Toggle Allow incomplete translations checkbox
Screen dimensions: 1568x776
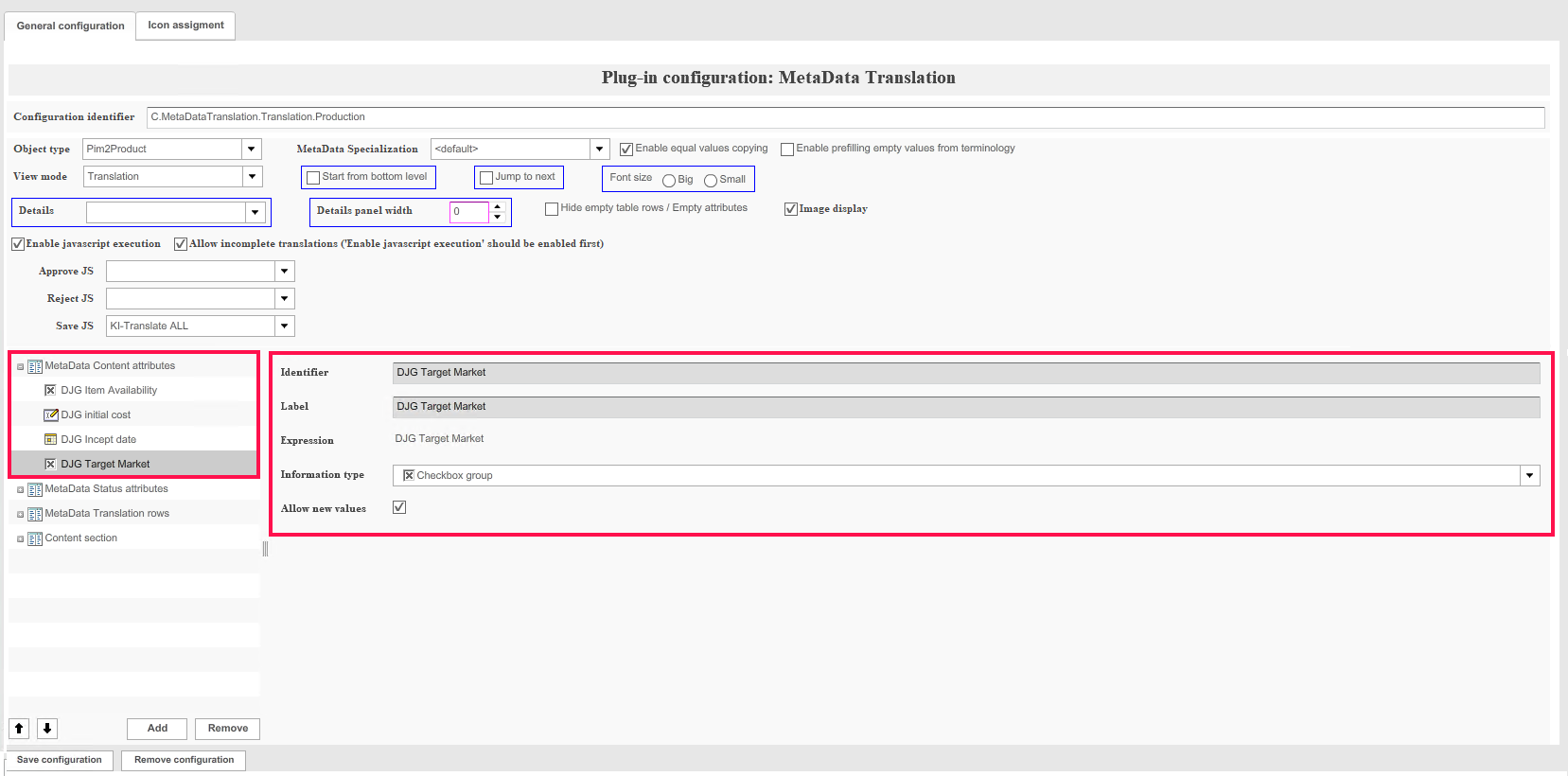pyautogui.click(x=181, y=244)
